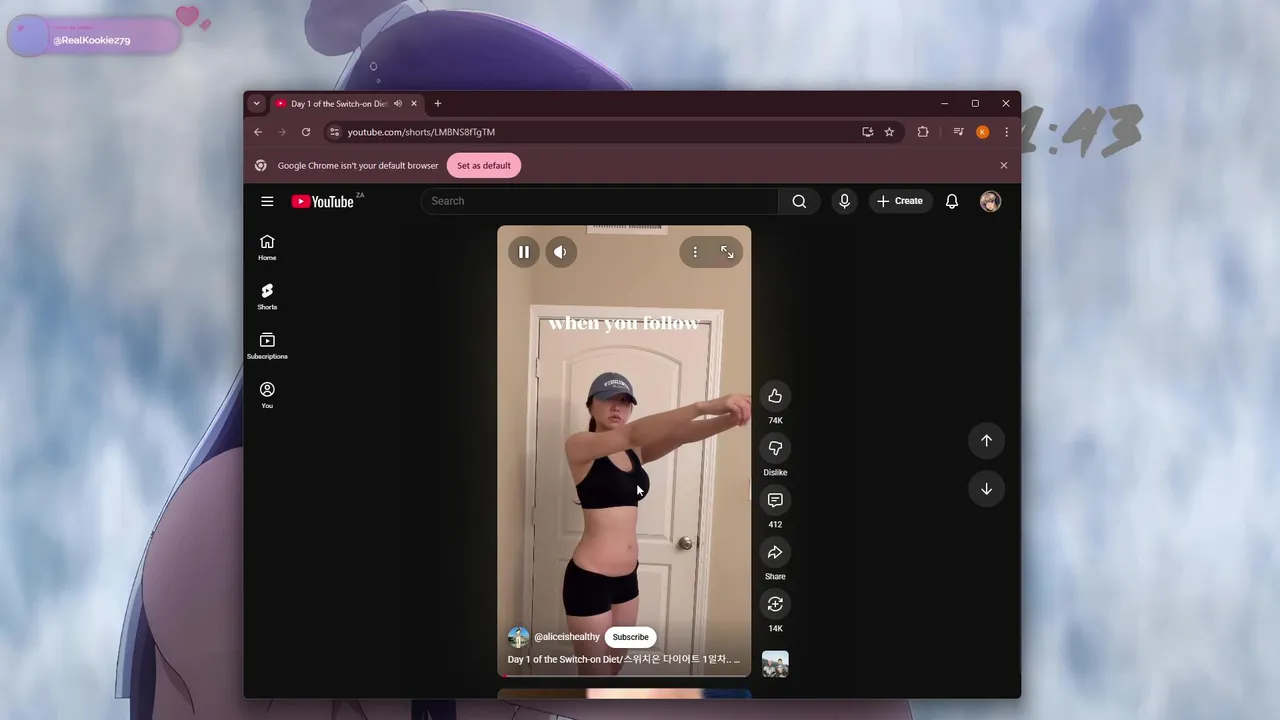Open the 412 comments panel

point(775,500)
